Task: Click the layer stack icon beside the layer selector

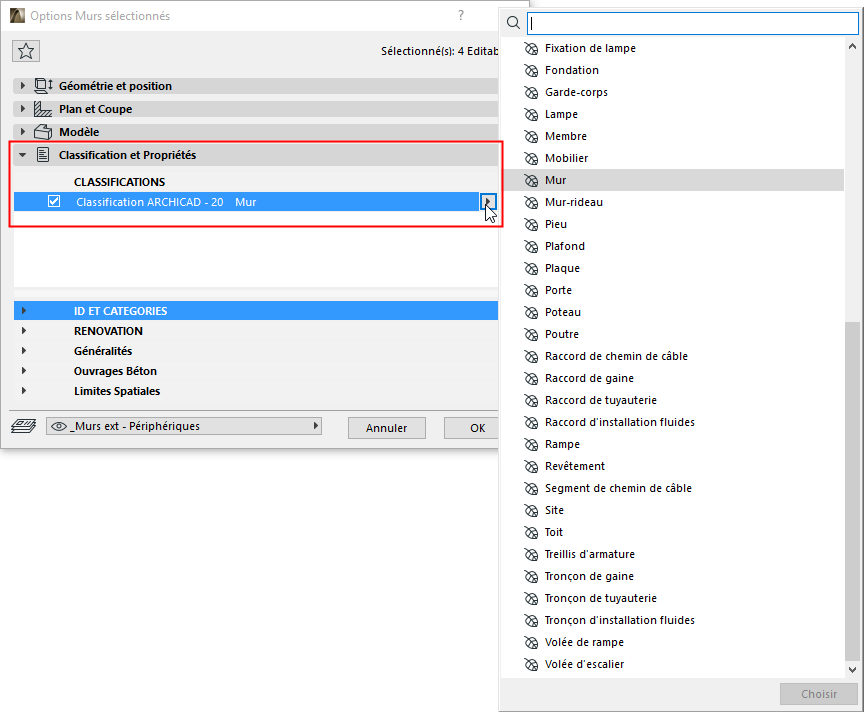Action: (24, 426)
